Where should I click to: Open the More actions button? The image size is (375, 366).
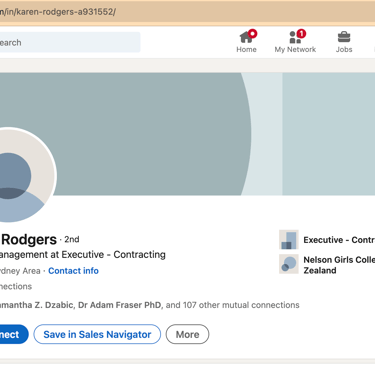click(x=187, y=334)
